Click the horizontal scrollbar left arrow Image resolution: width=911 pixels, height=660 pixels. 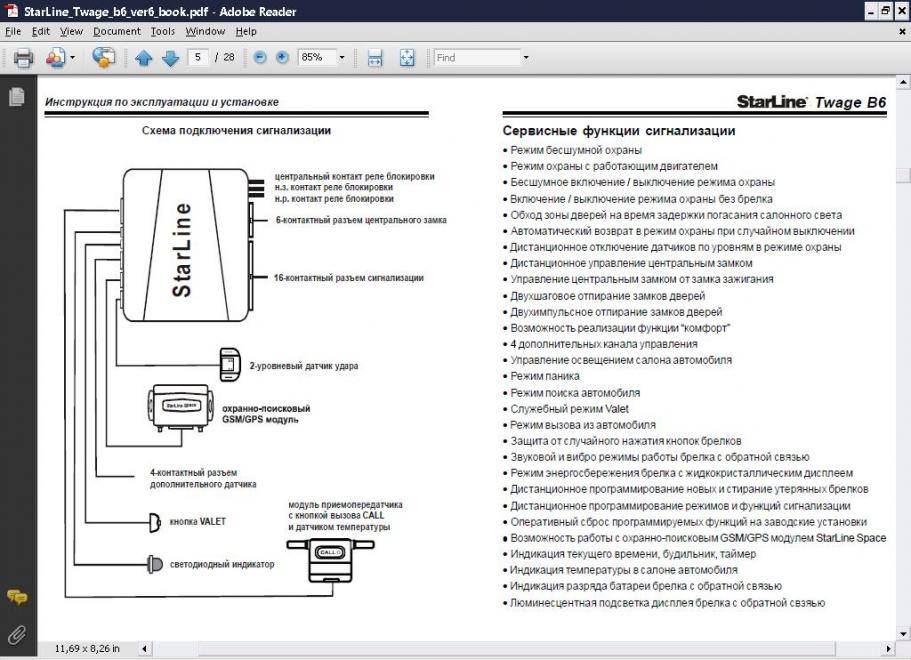tap(144, 648)
